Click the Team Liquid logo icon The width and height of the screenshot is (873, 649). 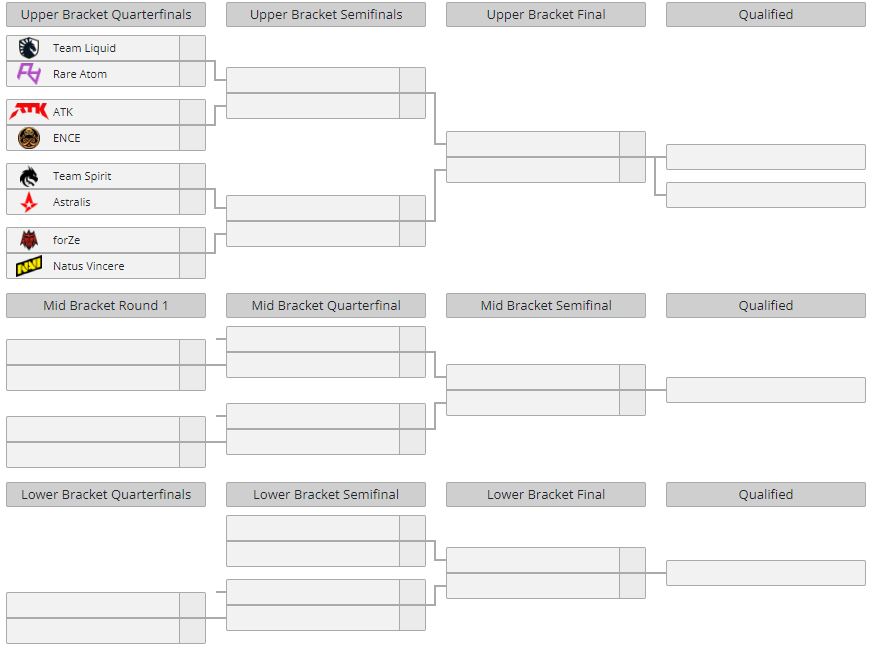click(28, 48)
